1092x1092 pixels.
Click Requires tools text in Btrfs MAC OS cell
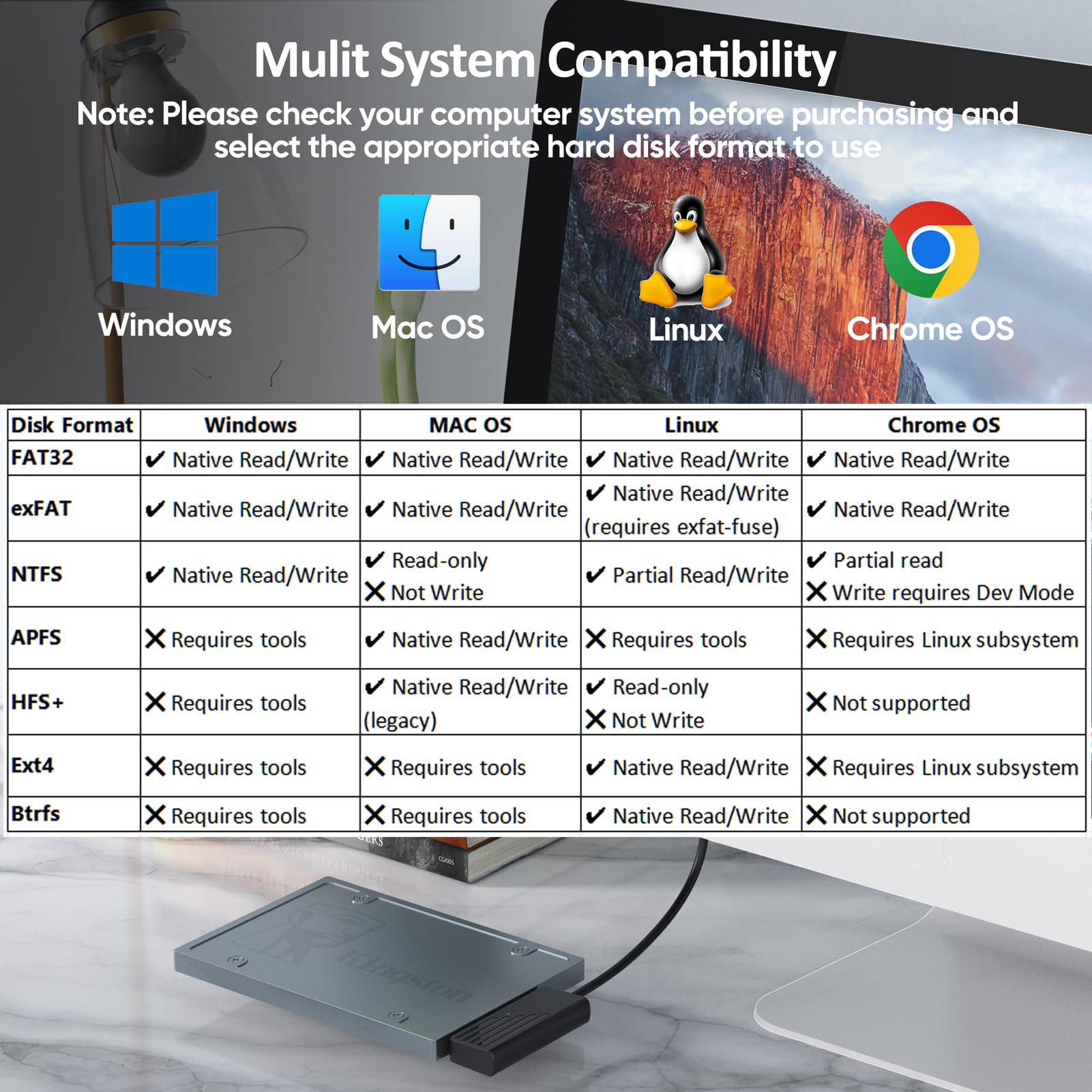458,816
